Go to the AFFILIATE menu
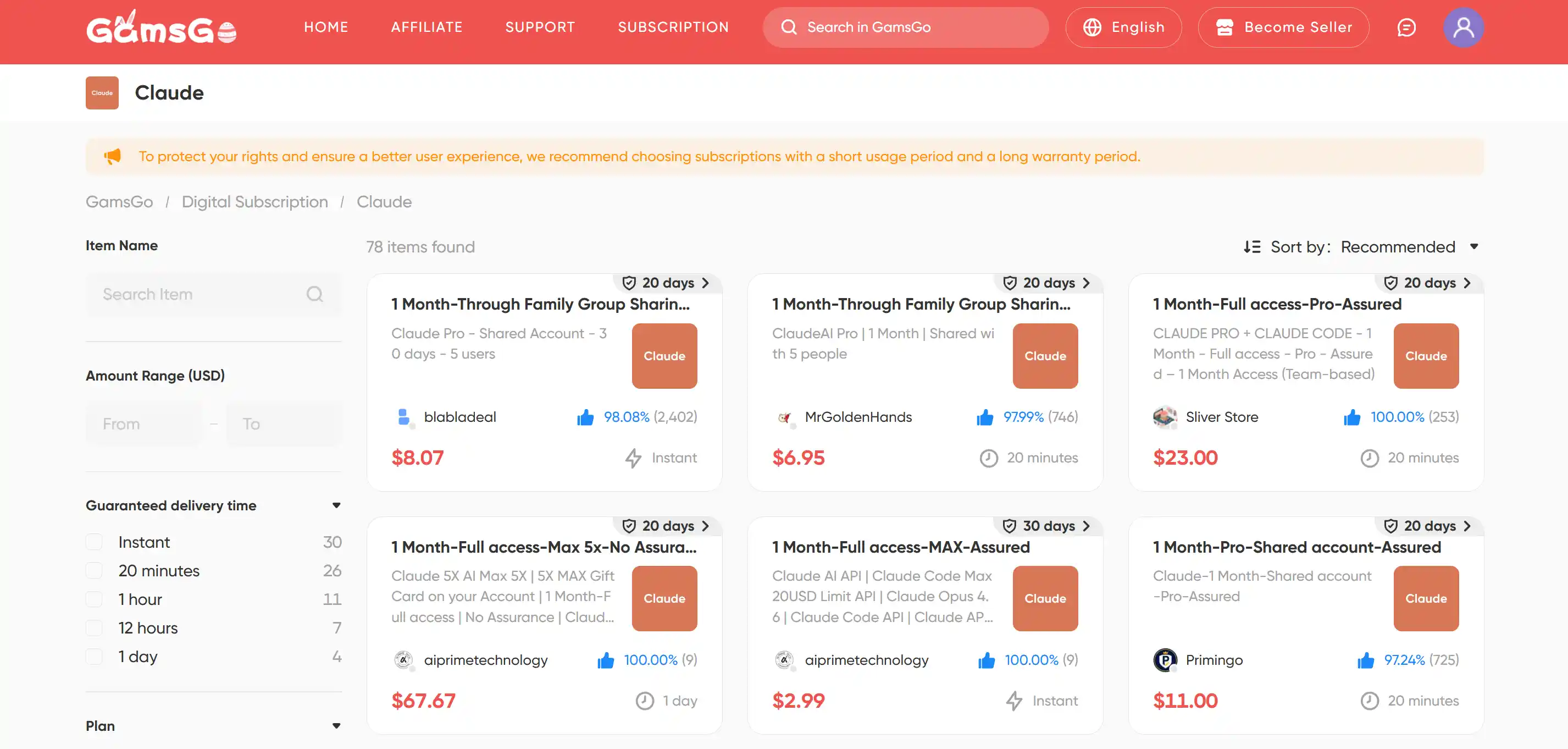This screenshot has width=1568, height=749. tap(426, 27)
